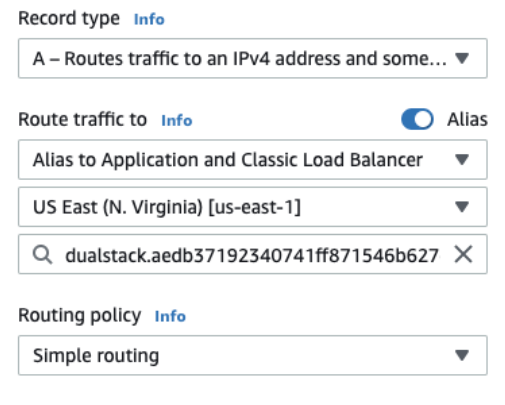505x405 pixels.
Task: Select the us-east-1 text in region box
Action: click(254, 207)
